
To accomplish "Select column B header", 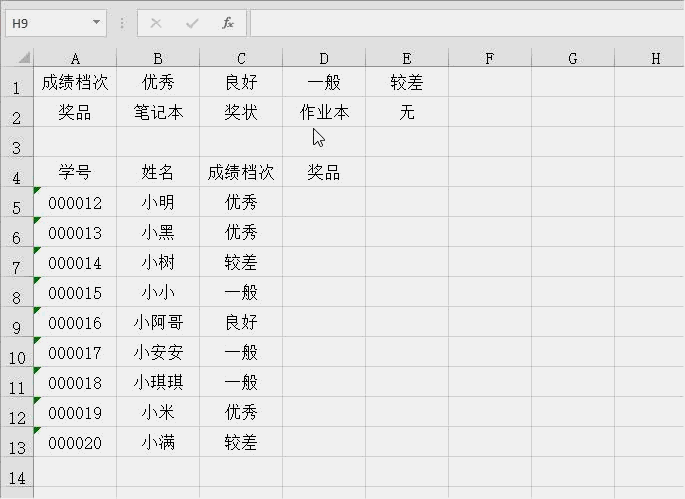I will click(x=158, y=58).
